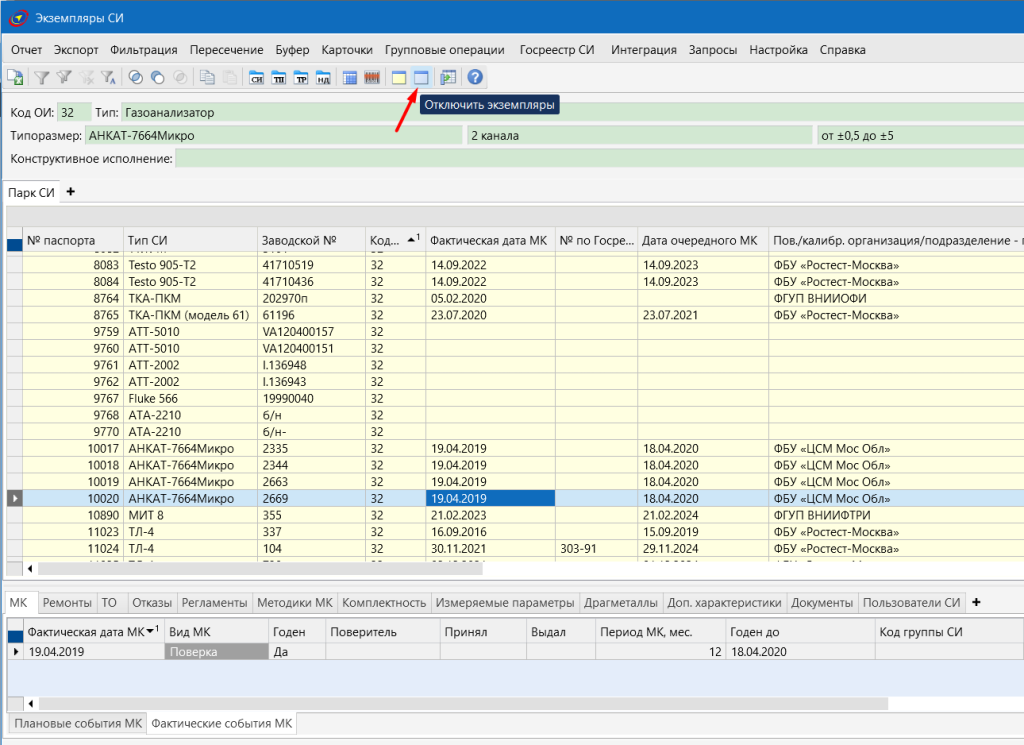Click the copy to buffer icon
Image resolution: width=1024 pixels, height=745 pixels.
[x=207, y=77]
